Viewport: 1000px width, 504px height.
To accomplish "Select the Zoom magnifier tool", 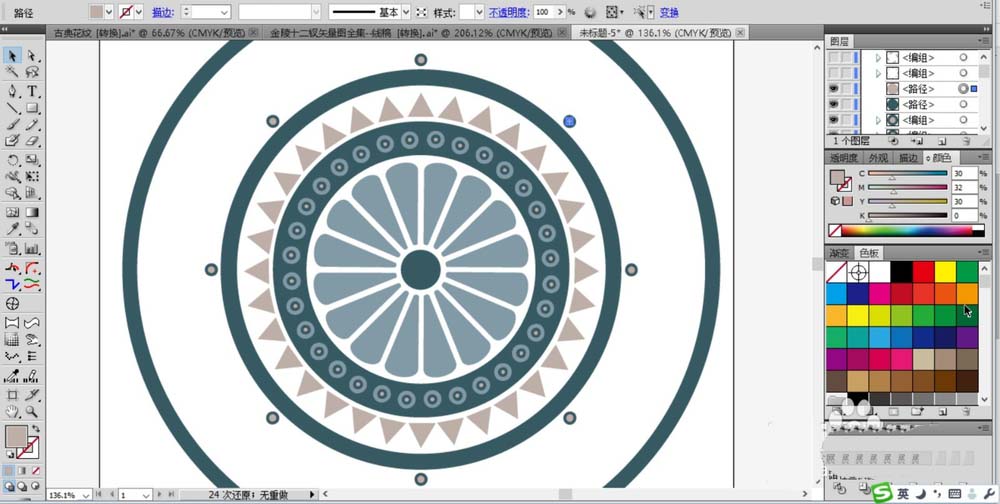I will pyautogui.click(x=32, y=411).
